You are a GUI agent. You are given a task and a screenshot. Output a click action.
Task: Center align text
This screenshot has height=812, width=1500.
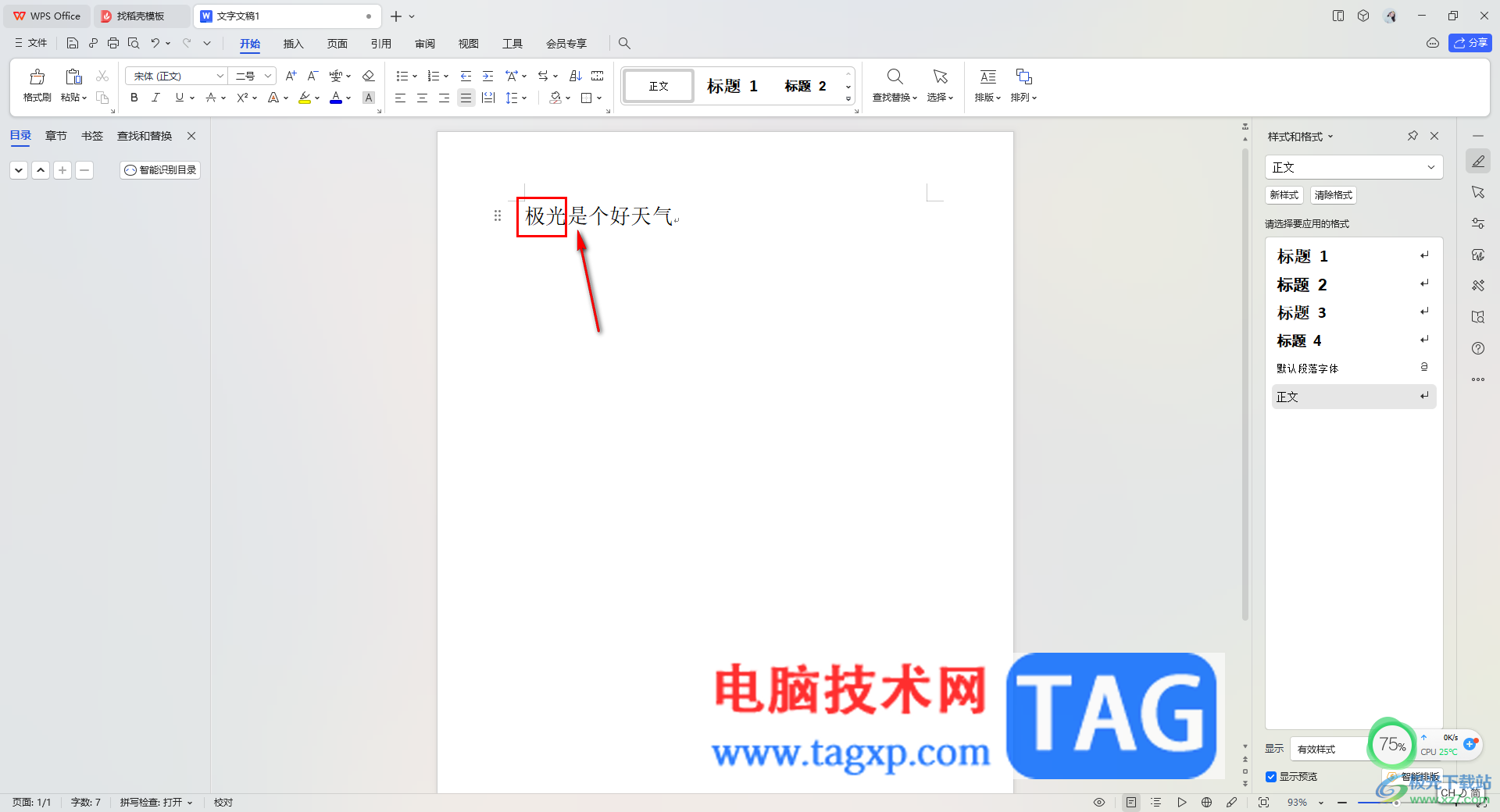(422, 98)
